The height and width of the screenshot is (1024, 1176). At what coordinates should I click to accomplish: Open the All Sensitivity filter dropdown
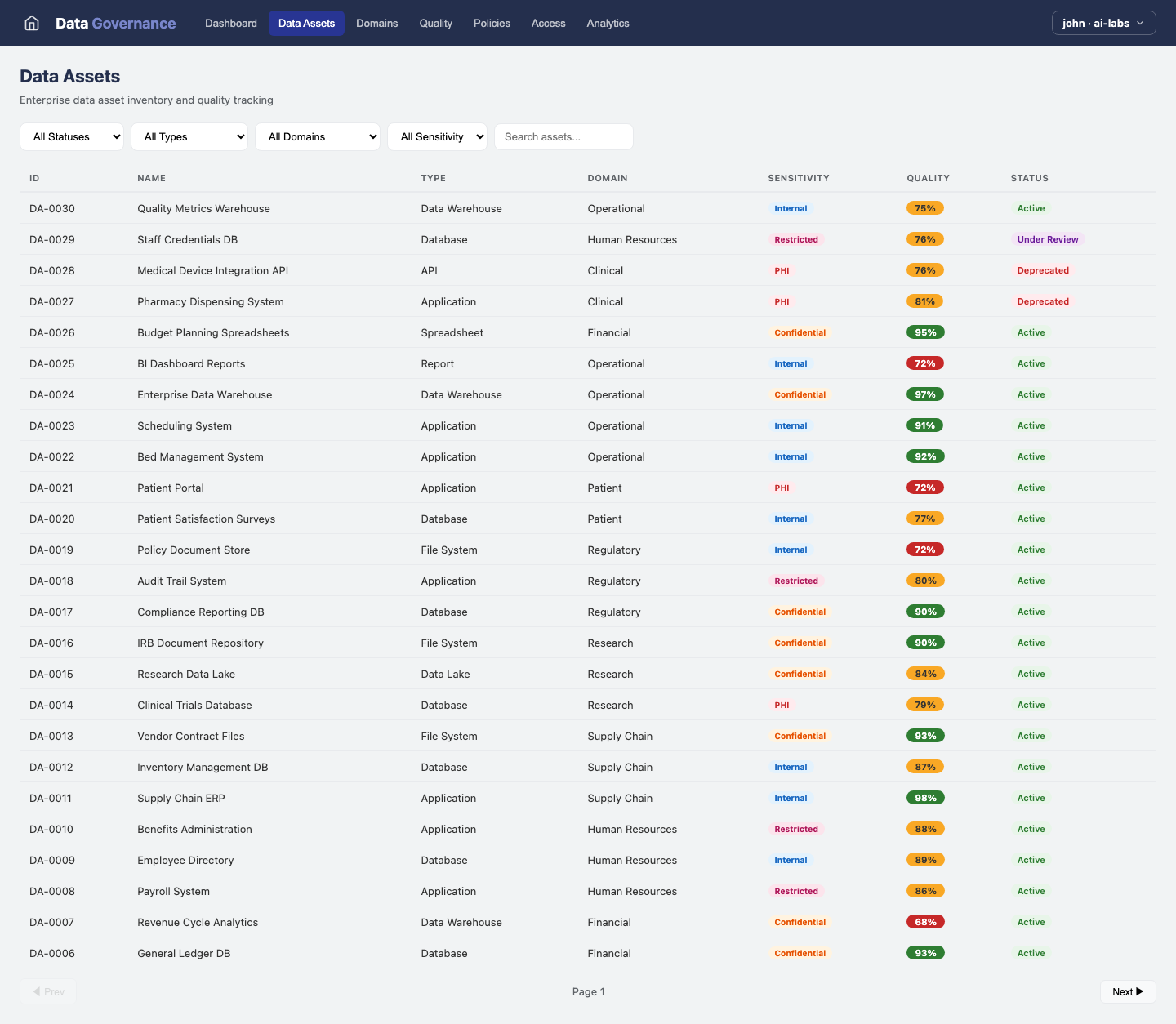(437, 136)
